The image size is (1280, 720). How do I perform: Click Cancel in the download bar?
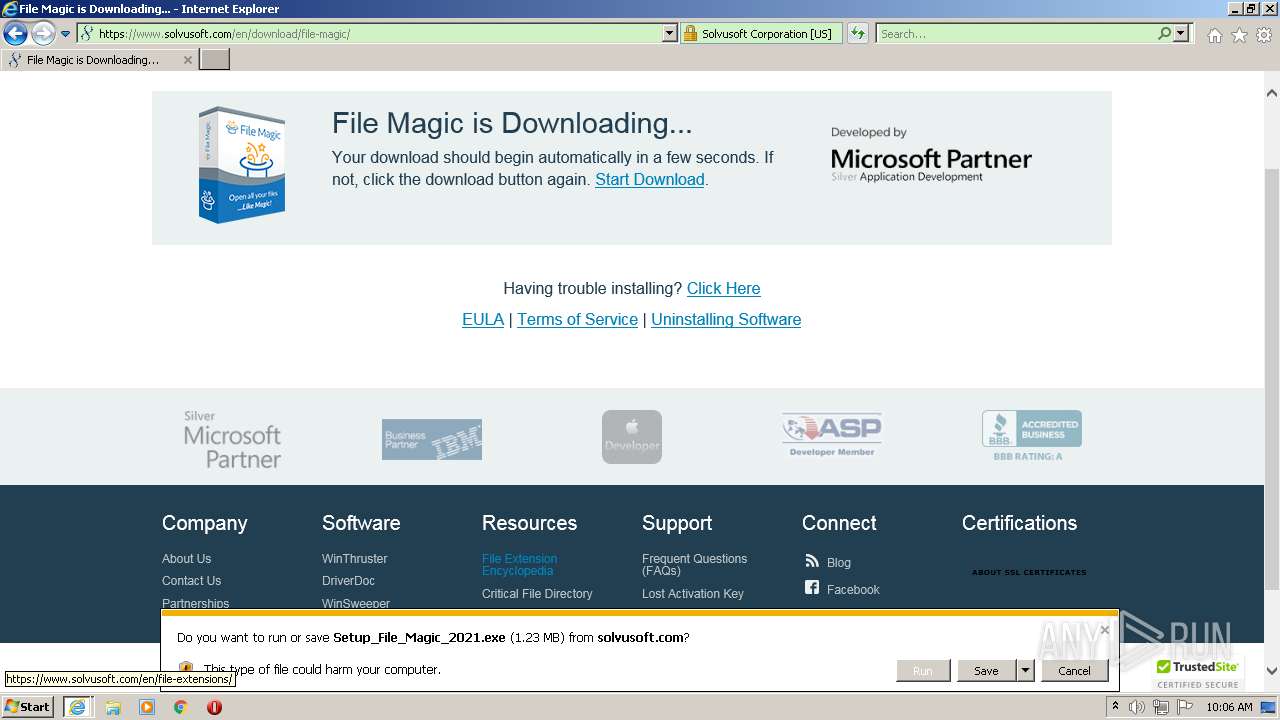coord(1074,671)
